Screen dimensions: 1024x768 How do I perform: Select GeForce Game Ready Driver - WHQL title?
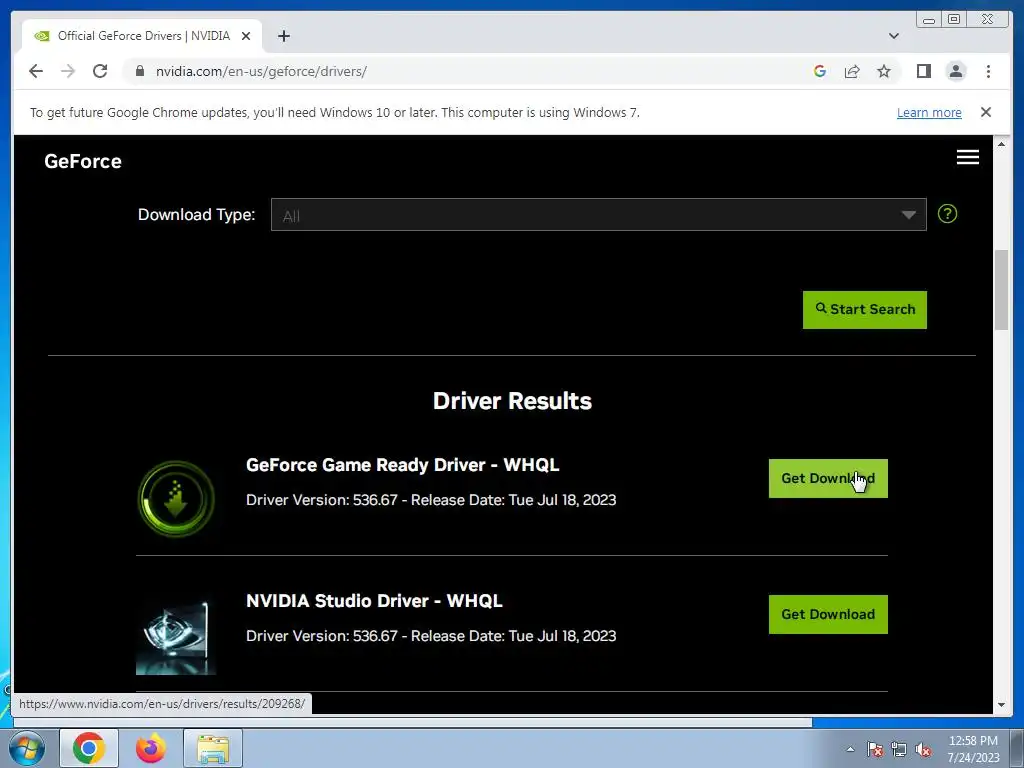(x=402, y=465)
